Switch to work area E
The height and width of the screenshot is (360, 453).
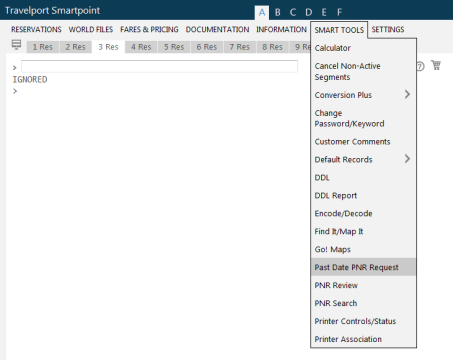(324, 13)
